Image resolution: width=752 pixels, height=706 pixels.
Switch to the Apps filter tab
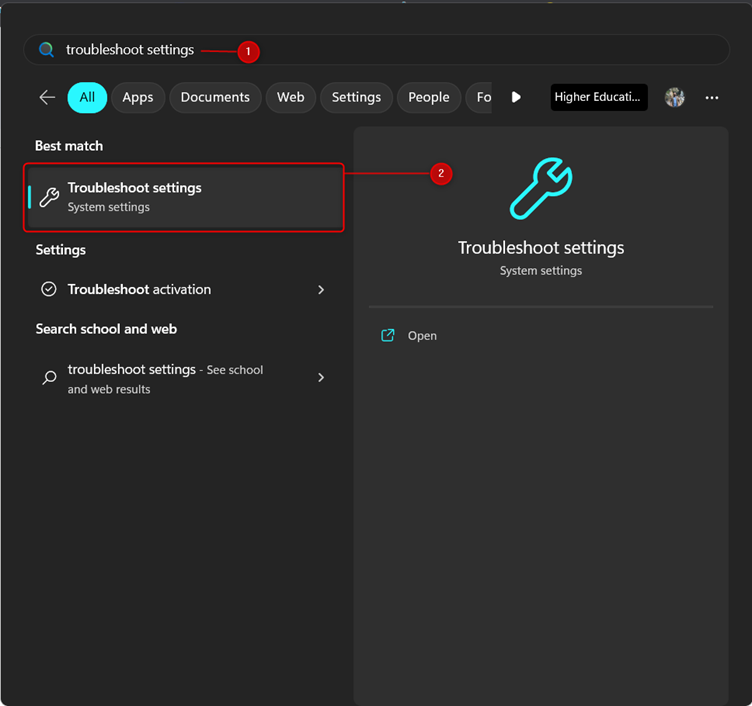tap(138, 97)
